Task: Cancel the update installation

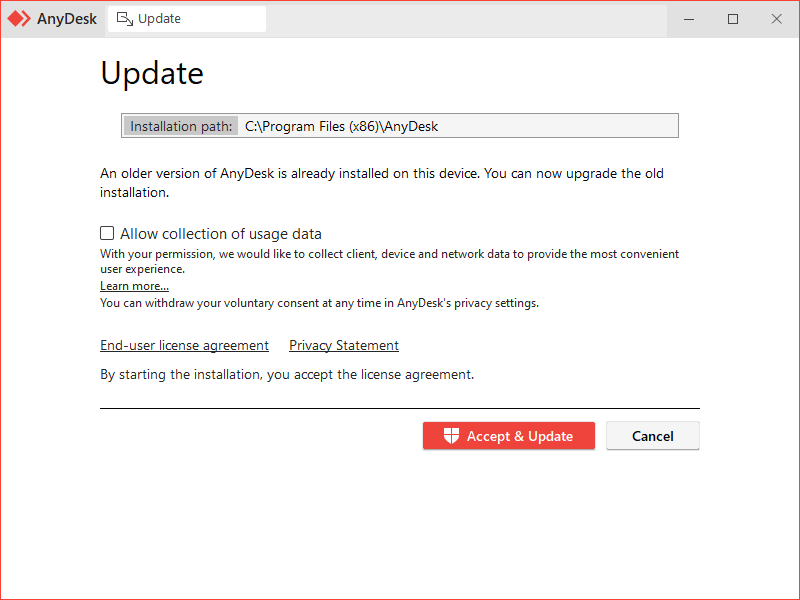Action: point(653,436)
